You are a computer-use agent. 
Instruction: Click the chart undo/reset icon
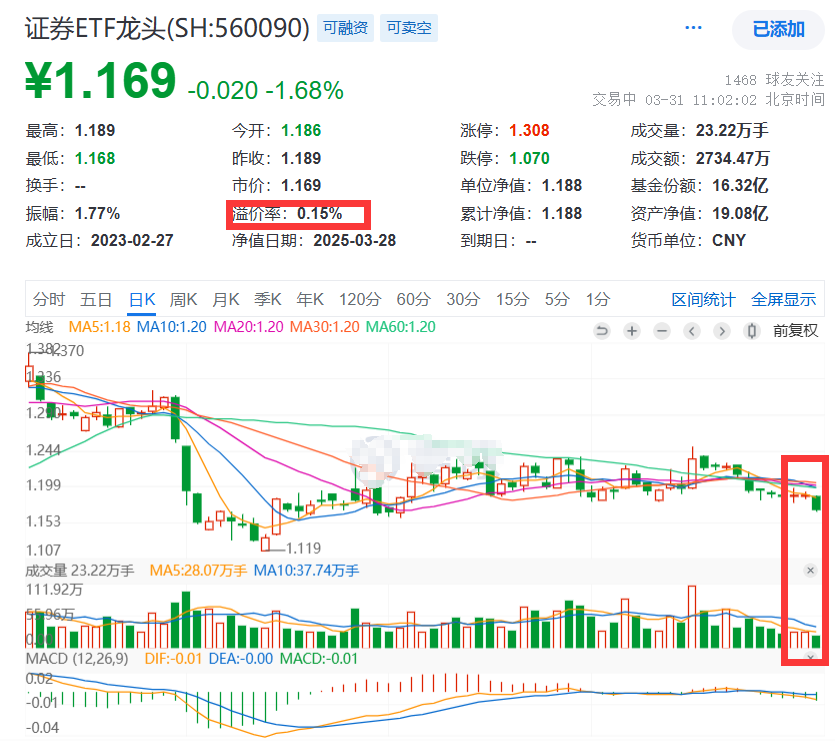[601, 330]
